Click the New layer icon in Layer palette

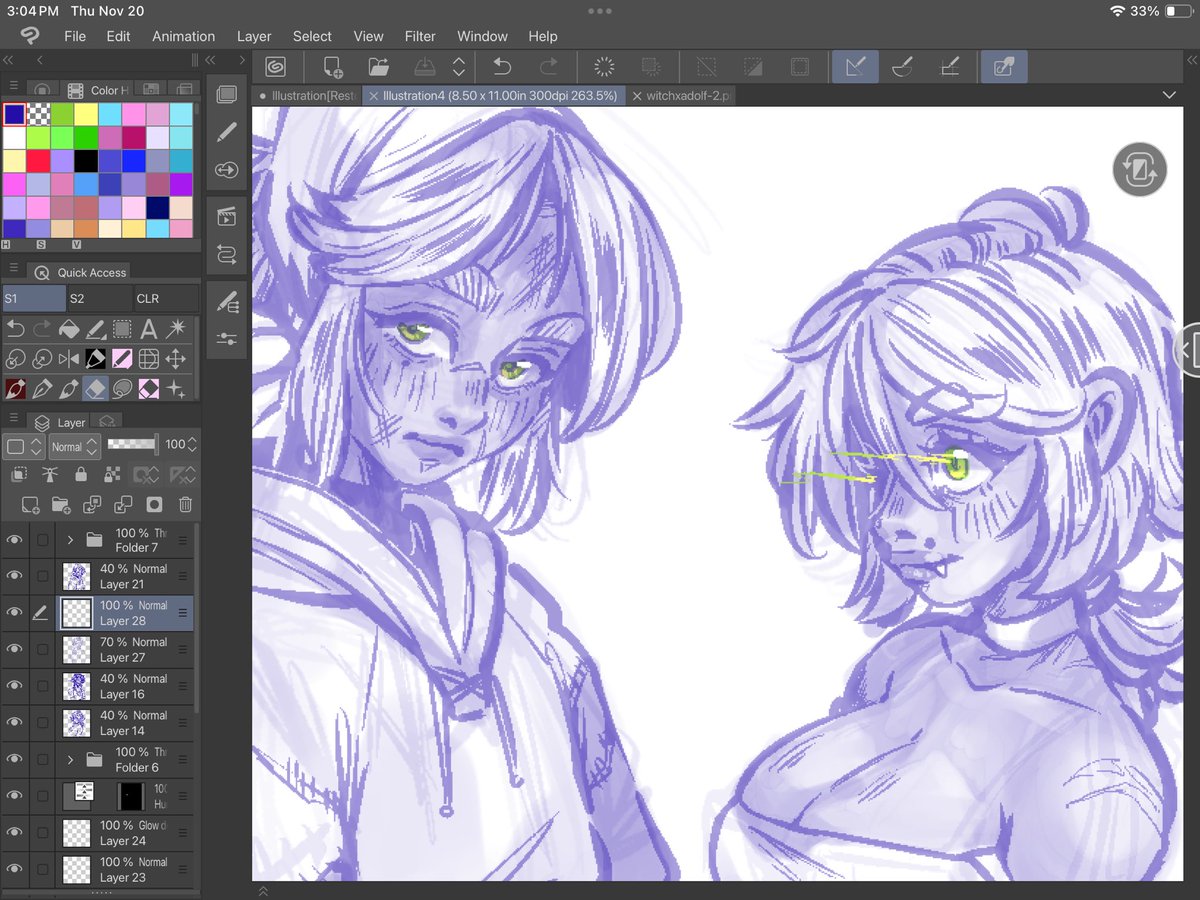pos(29,505)
